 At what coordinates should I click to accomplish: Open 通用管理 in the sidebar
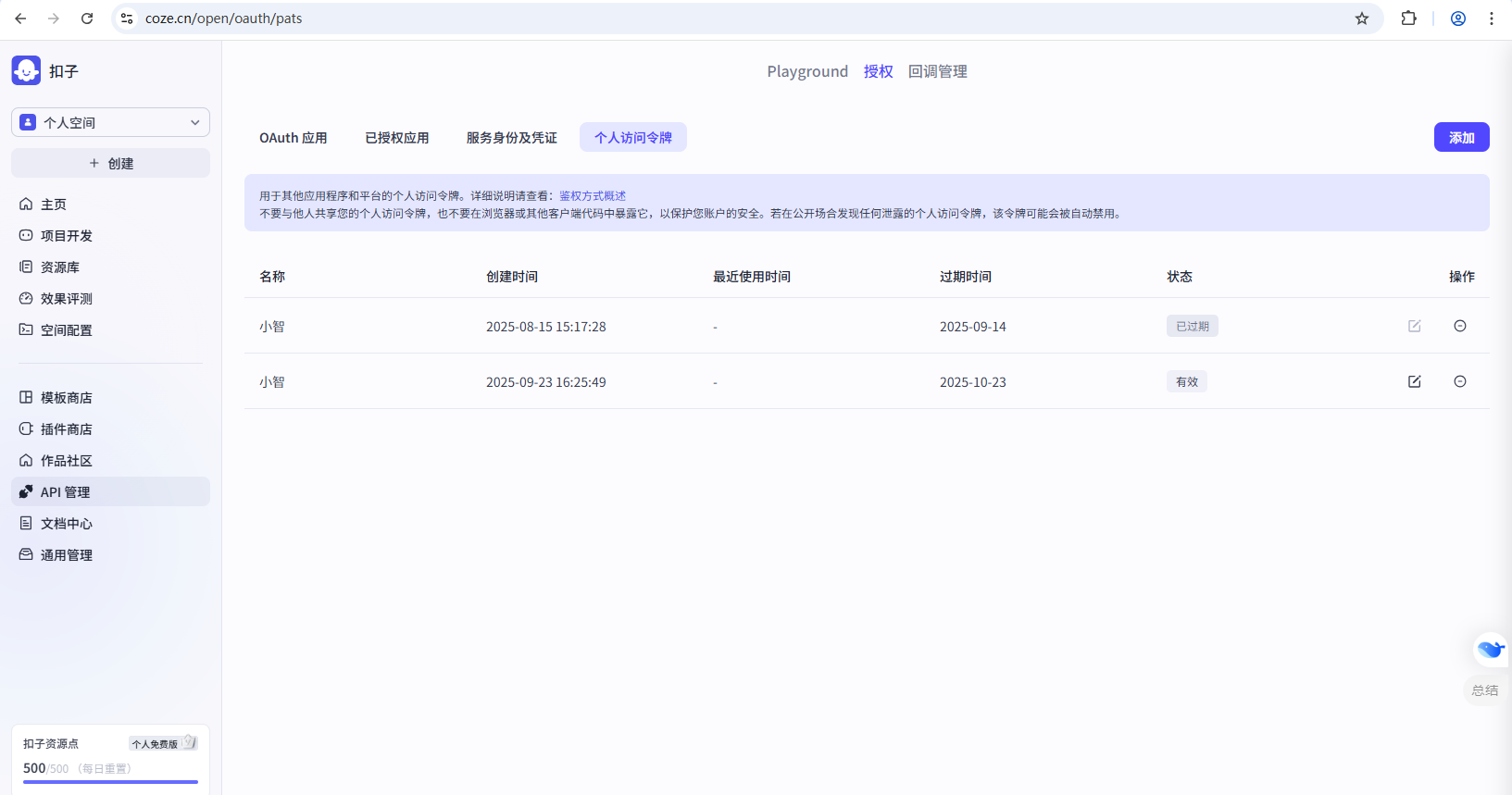click(x=110, y=554)
